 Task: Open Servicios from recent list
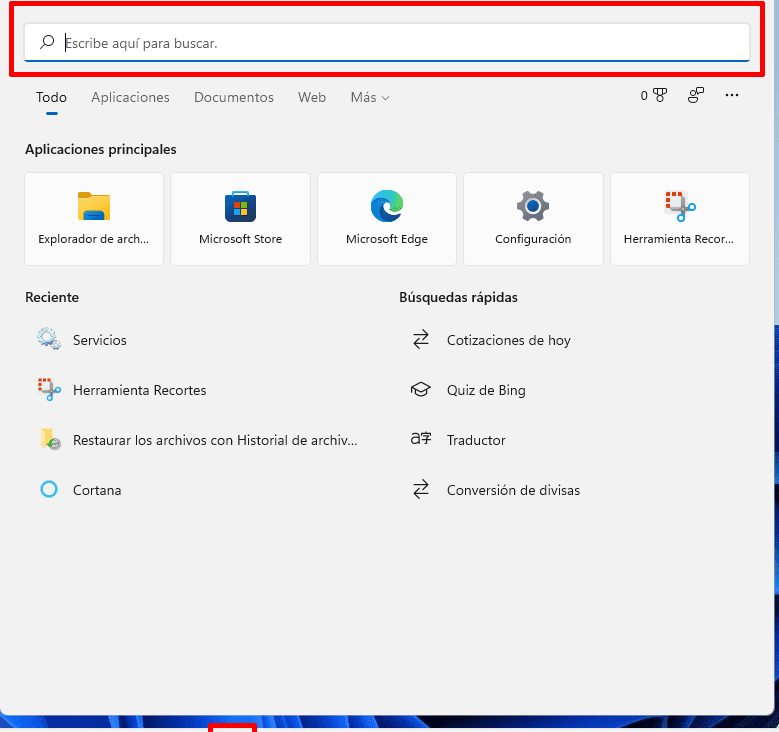point(100,340)
